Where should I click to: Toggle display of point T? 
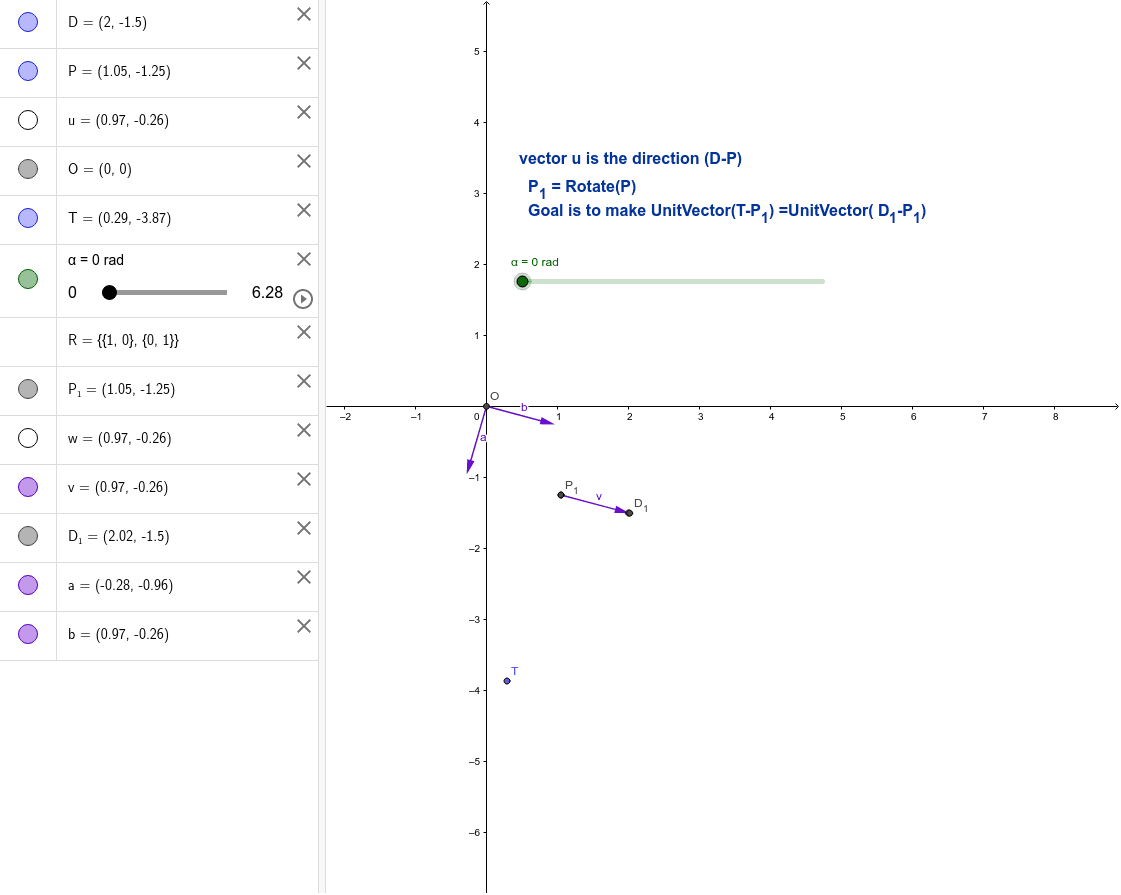click(x=28, y=219)
